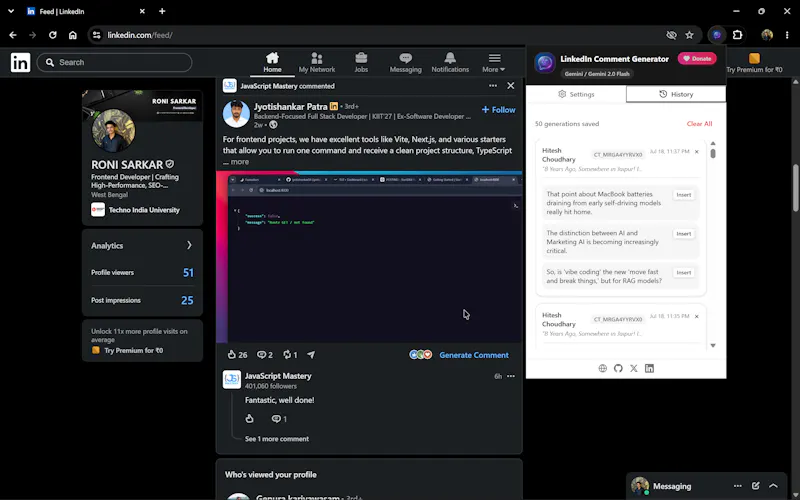Click Clear All in history panel
This screenshot has height=500, width=800.
pyautogui.click(x=699, y=124)
